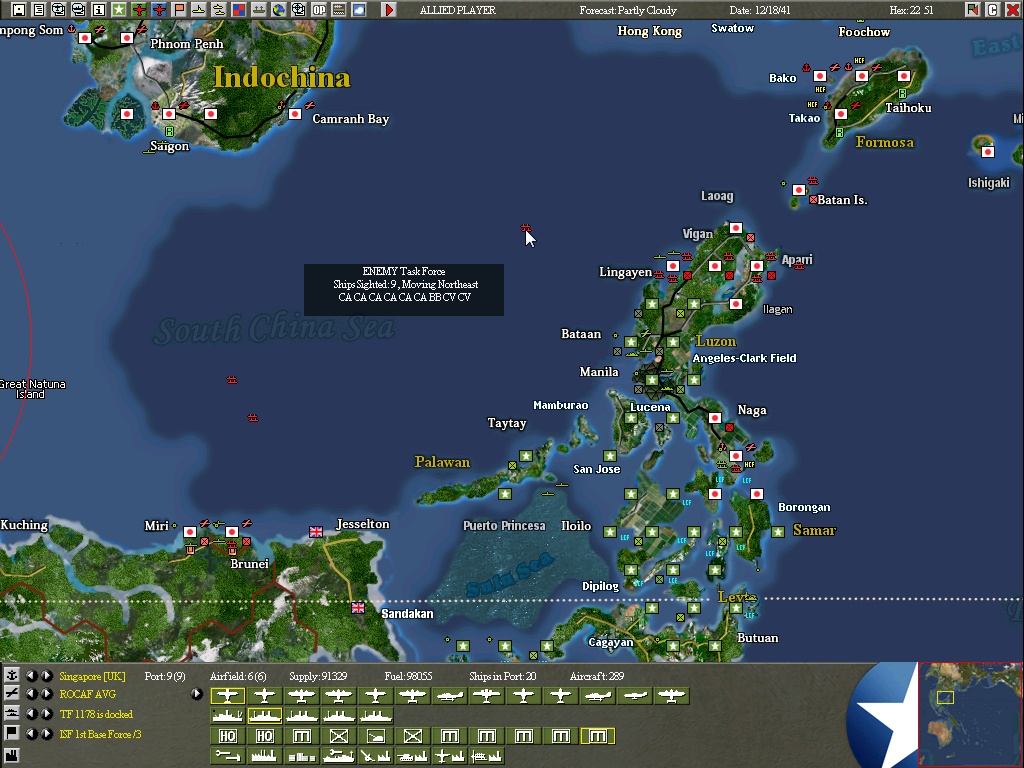This screenshot has width=1024, height=768.
Task: Go to next base after Singapore [UK]
Action: 46,675
